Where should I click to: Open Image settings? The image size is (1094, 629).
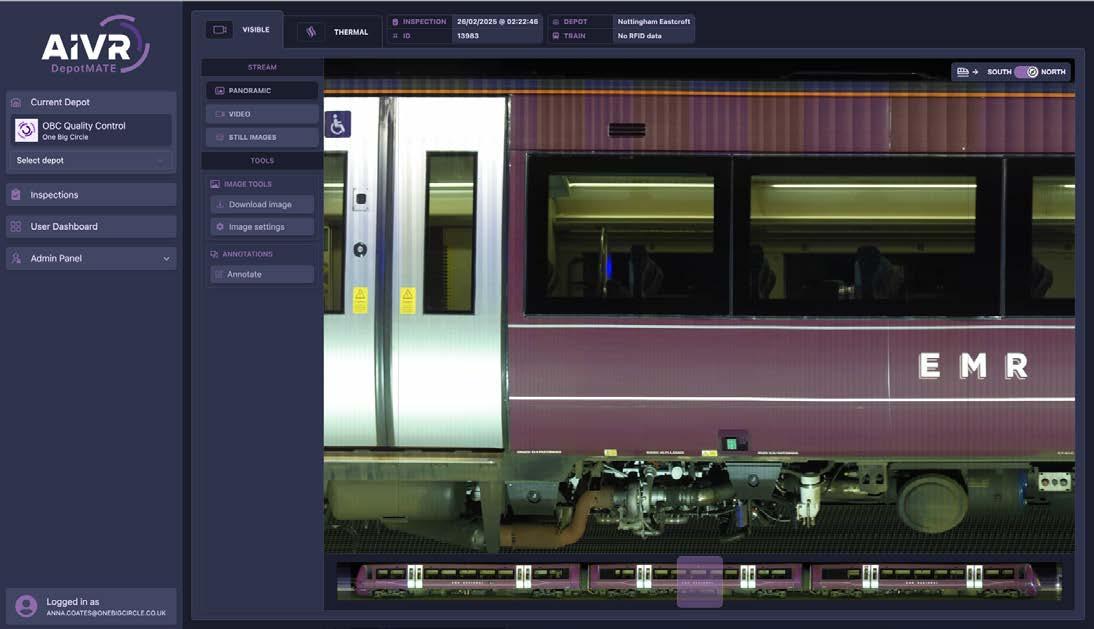[x=262, y=227]
